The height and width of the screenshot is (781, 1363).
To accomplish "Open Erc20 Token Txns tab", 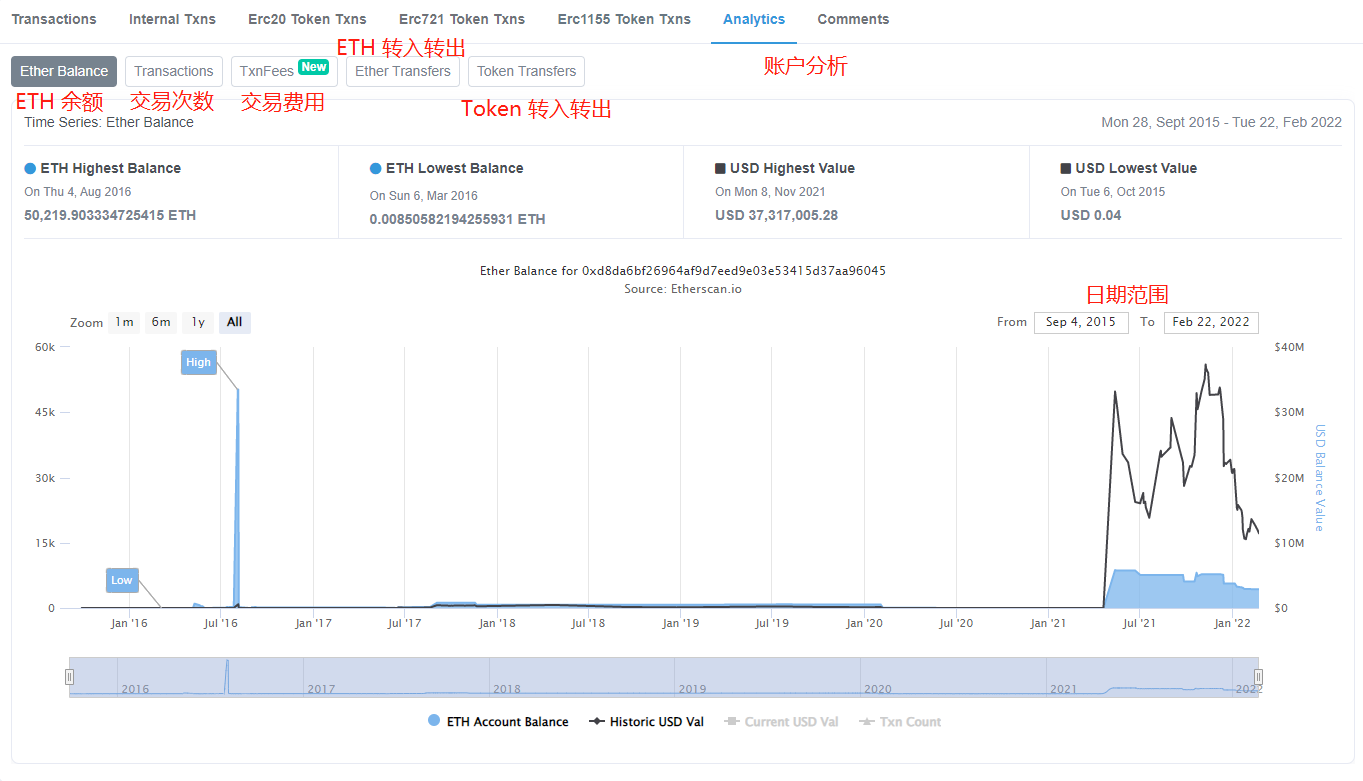I will (x=307, y=19).
